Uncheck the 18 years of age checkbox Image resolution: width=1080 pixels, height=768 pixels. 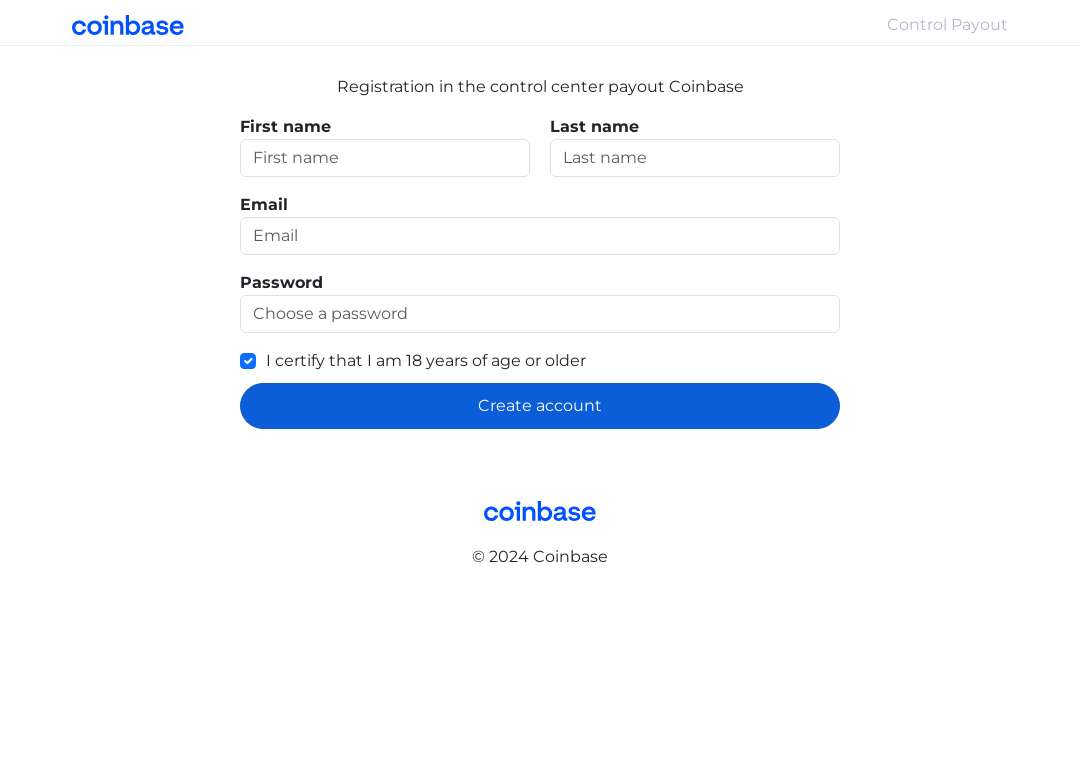coord(248,361)
